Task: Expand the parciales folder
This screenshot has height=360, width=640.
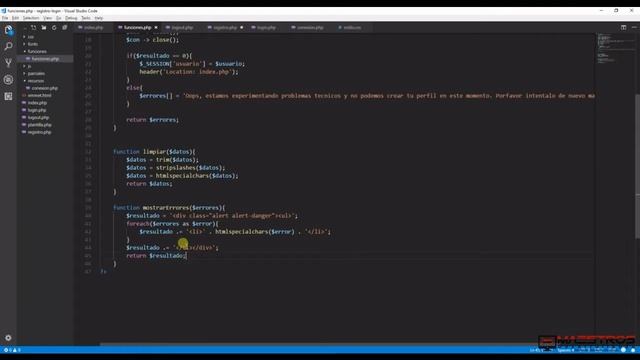Action: pos(36,73)
